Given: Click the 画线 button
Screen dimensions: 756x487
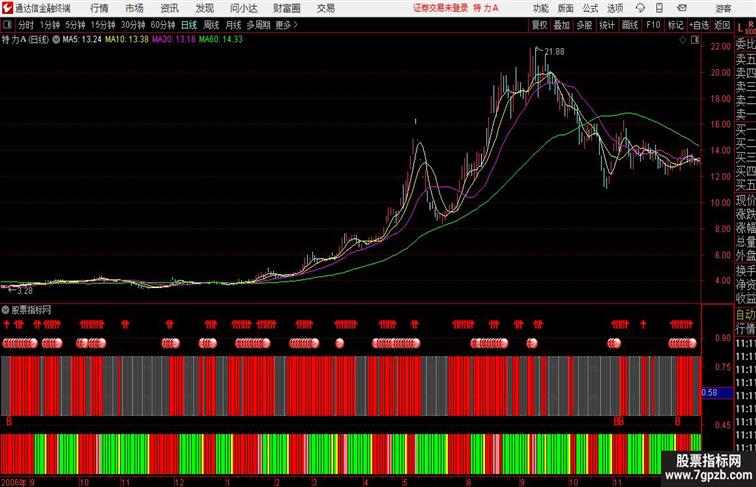Looking at the screenshot, I should (x=630, y=25).
